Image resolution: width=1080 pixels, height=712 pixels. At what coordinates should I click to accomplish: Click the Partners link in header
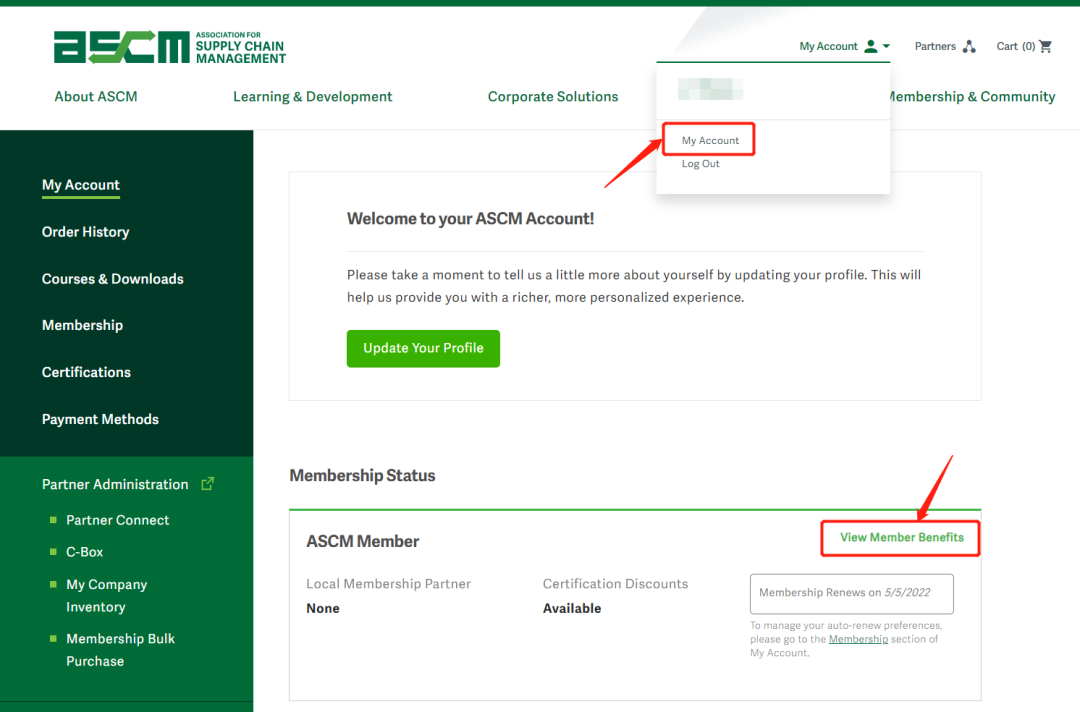click(x=935, y=46)
